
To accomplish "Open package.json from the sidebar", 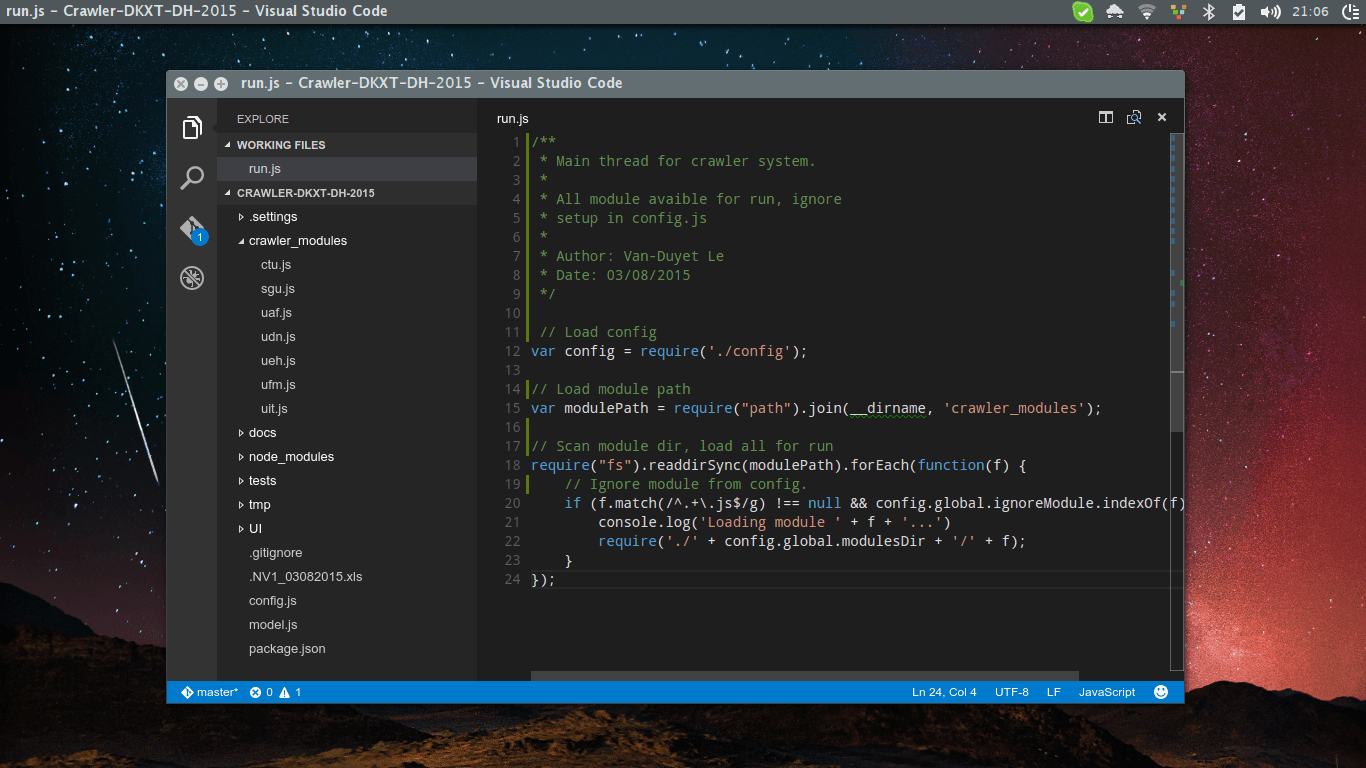I will [x=286, y=648].
